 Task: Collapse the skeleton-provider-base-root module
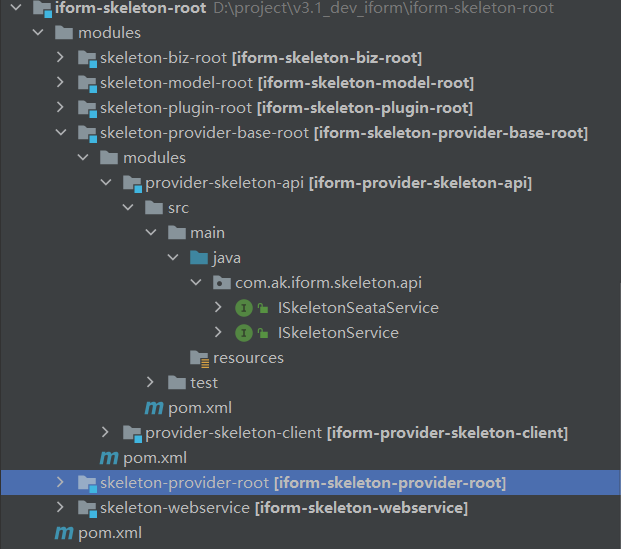[x=61, y=133]
